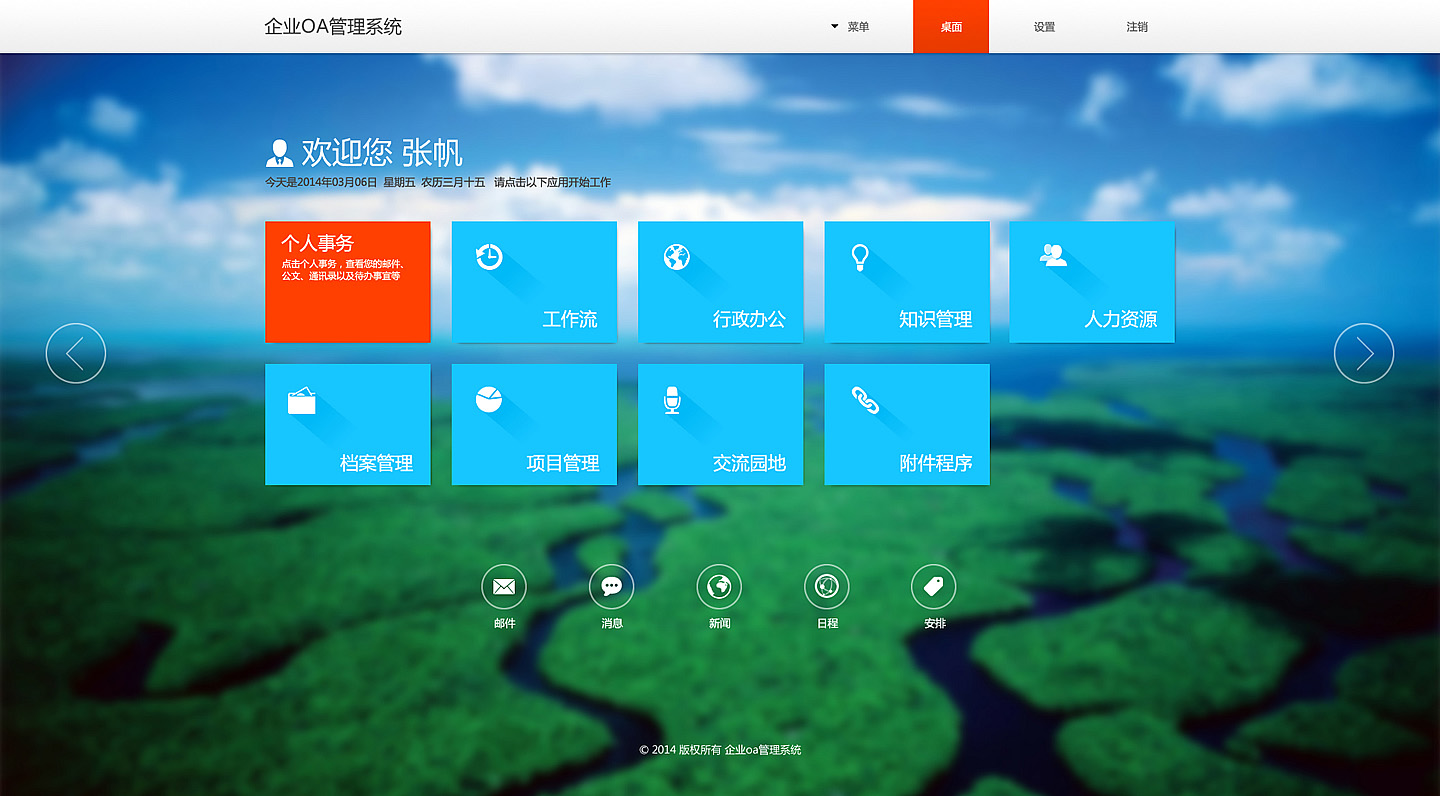Open the 人力资源 tile
Viewport: 1440px width, 796px height.
[x=1092, y=282]
